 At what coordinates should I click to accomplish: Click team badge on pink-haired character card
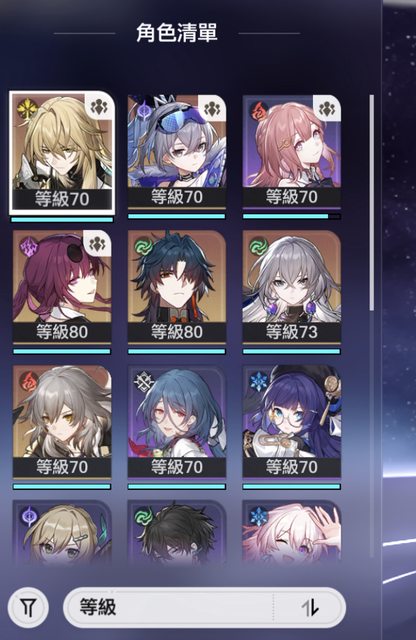[x=327, y=109]
